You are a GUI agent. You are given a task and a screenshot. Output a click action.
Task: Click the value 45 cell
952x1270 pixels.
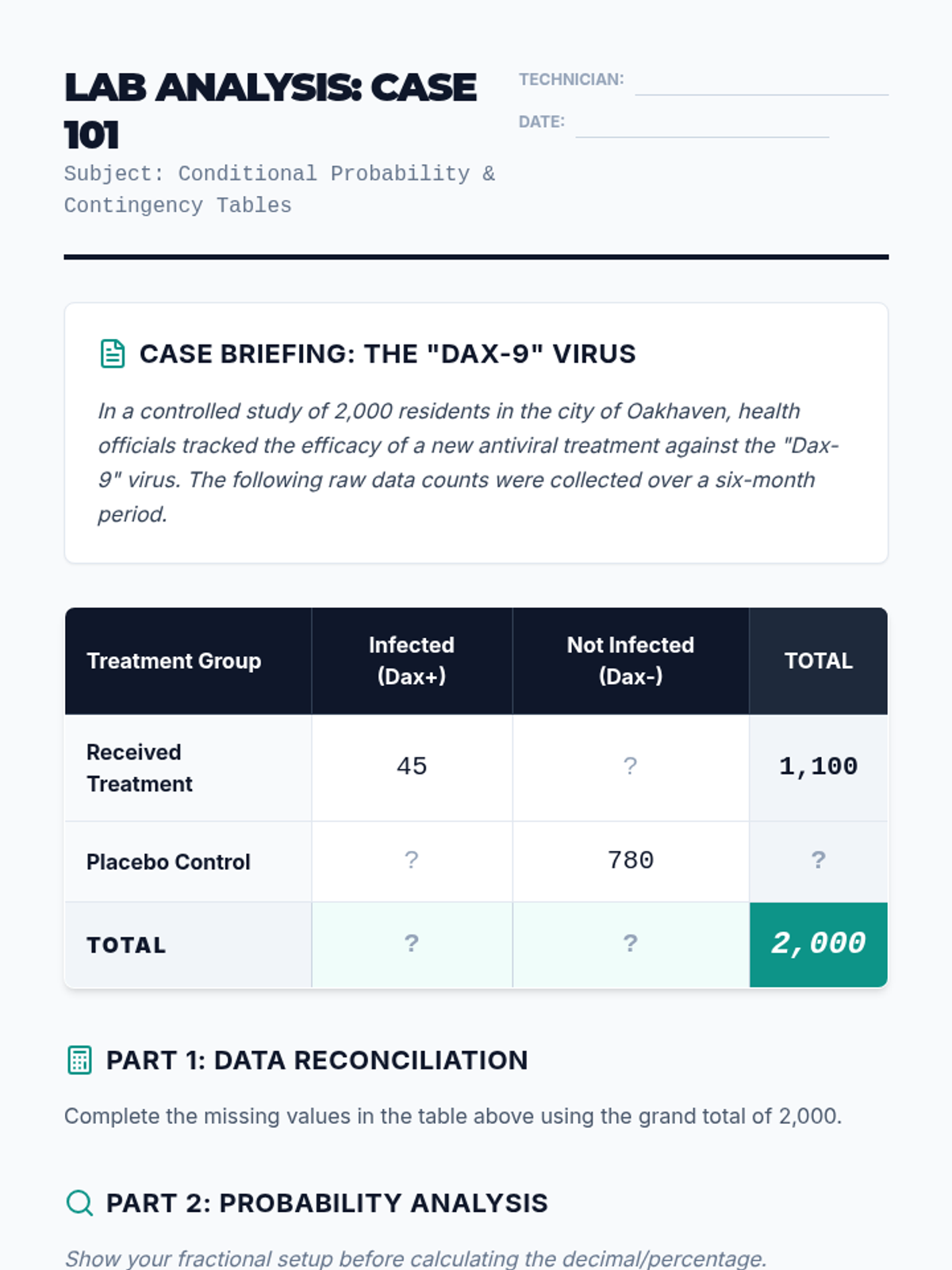pos(411,767)
